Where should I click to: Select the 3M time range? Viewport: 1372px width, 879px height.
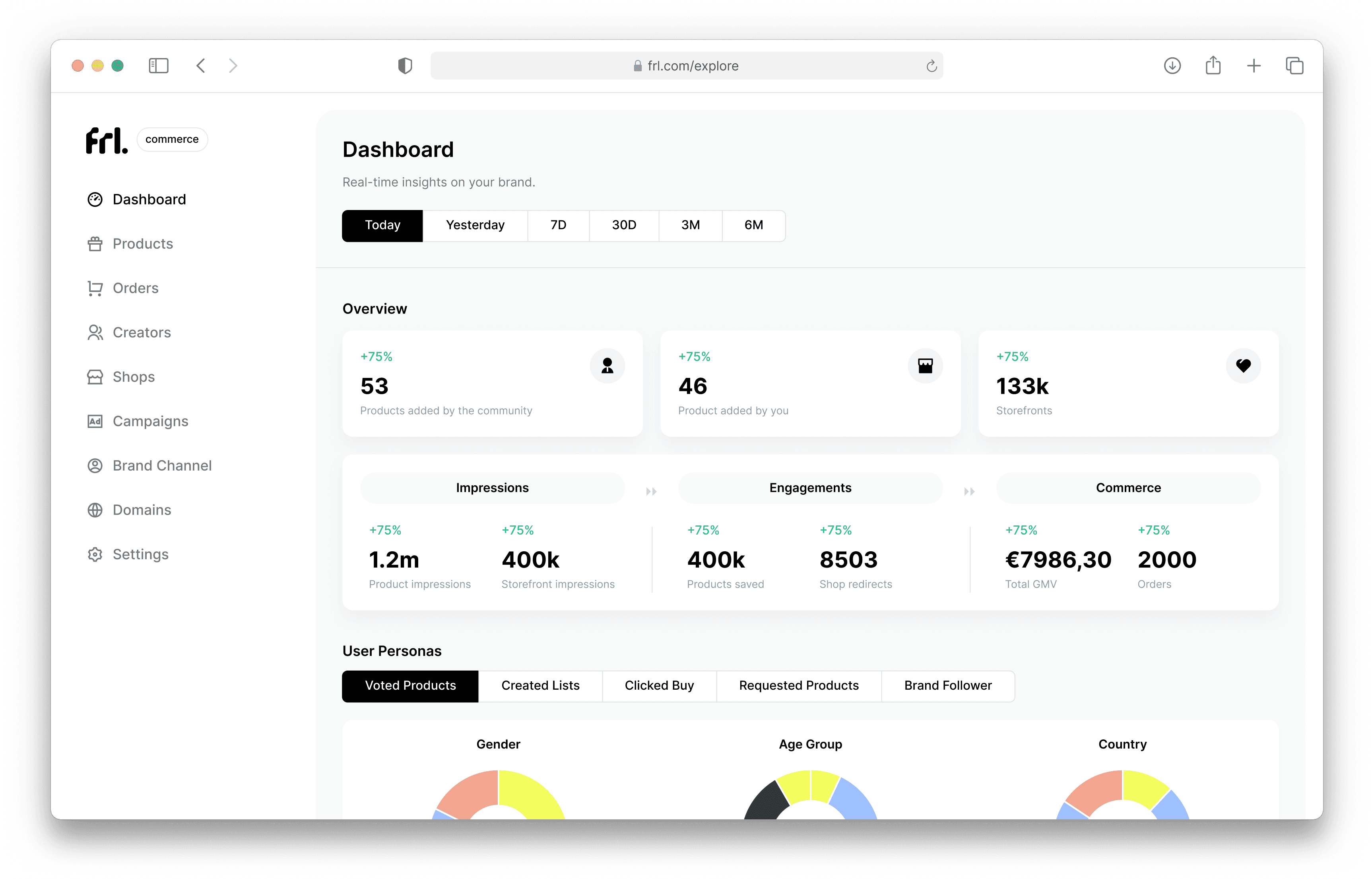(x=691, y=226)
